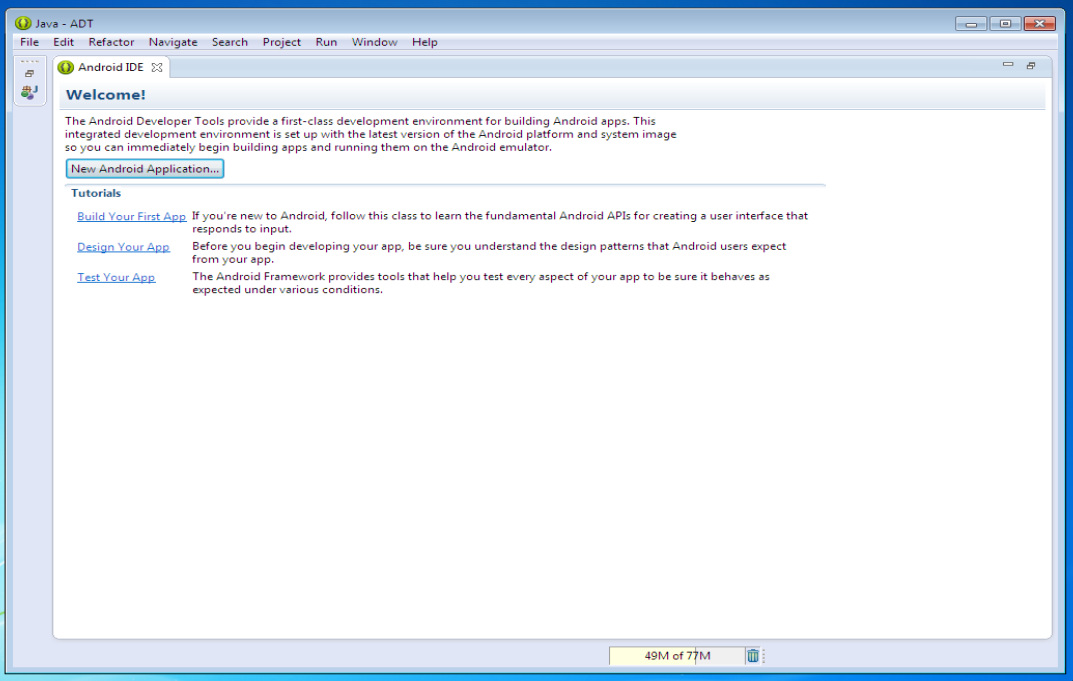Viewport: 1073px width, 681px height.
Task: Open the Package Explorer fast view icon
Action: [x=29, y=92]
